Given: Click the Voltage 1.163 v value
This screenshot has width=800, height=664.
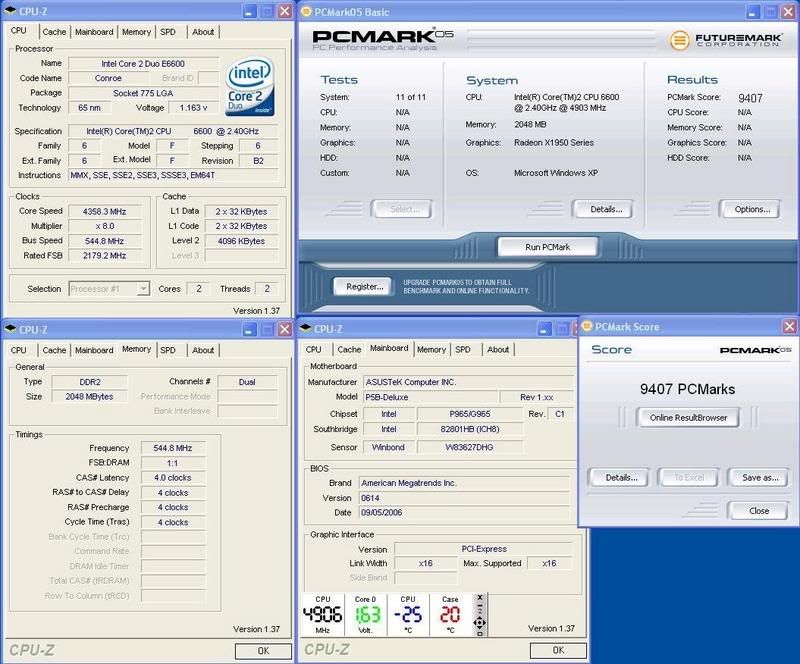Looking at the screenshot, I should (193, 108).
